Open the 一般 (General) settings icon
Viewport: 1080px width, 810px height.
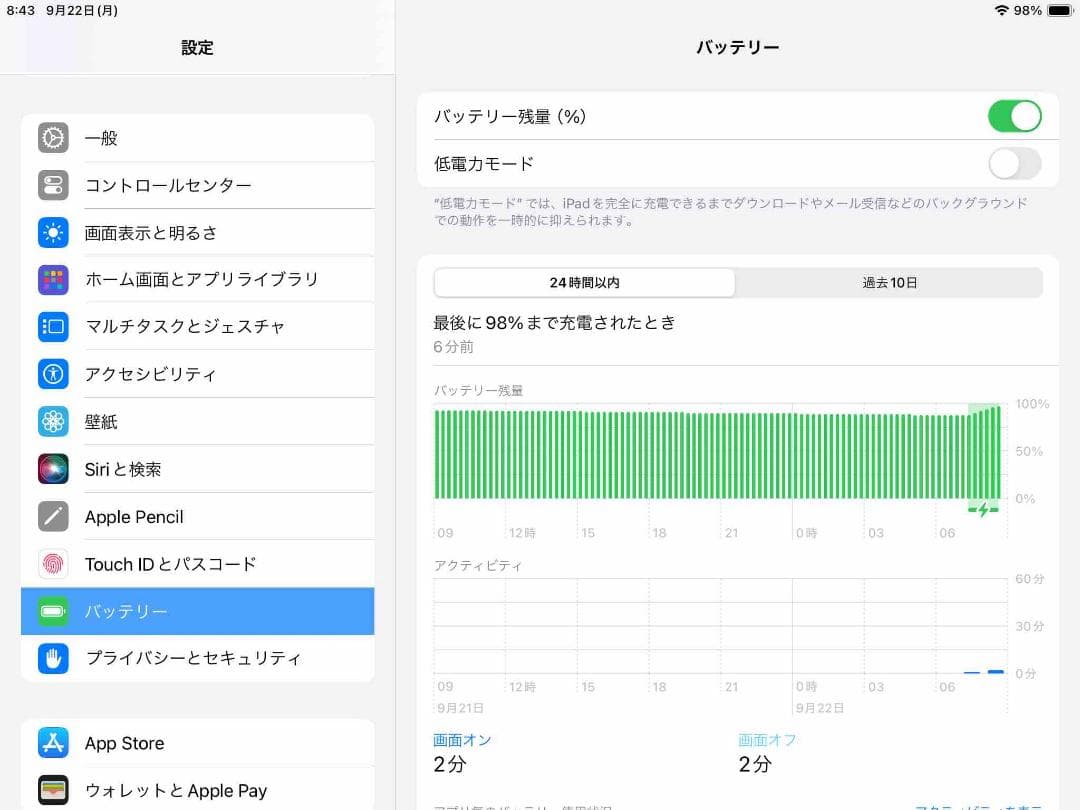tap(52, 138)
